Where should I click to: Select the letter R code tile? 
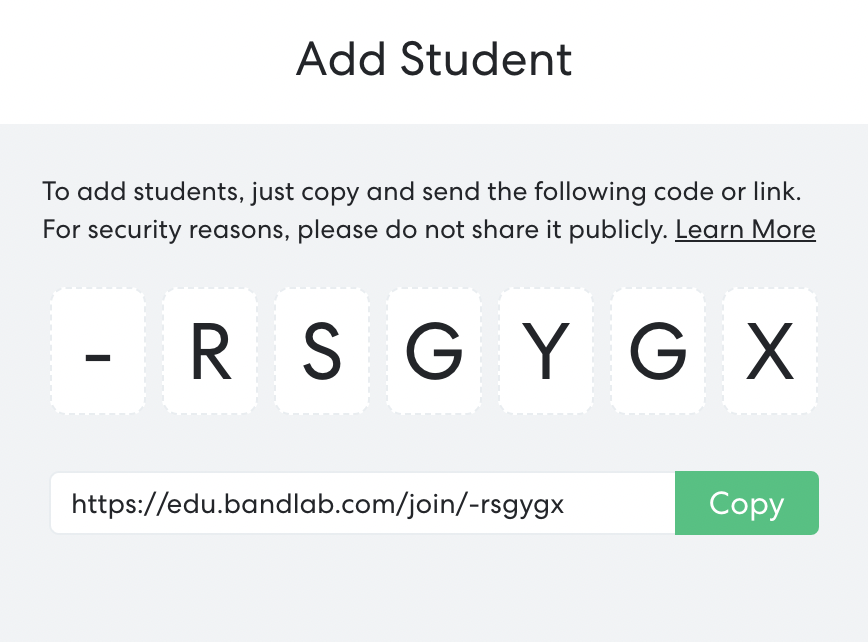click(209, 351)
